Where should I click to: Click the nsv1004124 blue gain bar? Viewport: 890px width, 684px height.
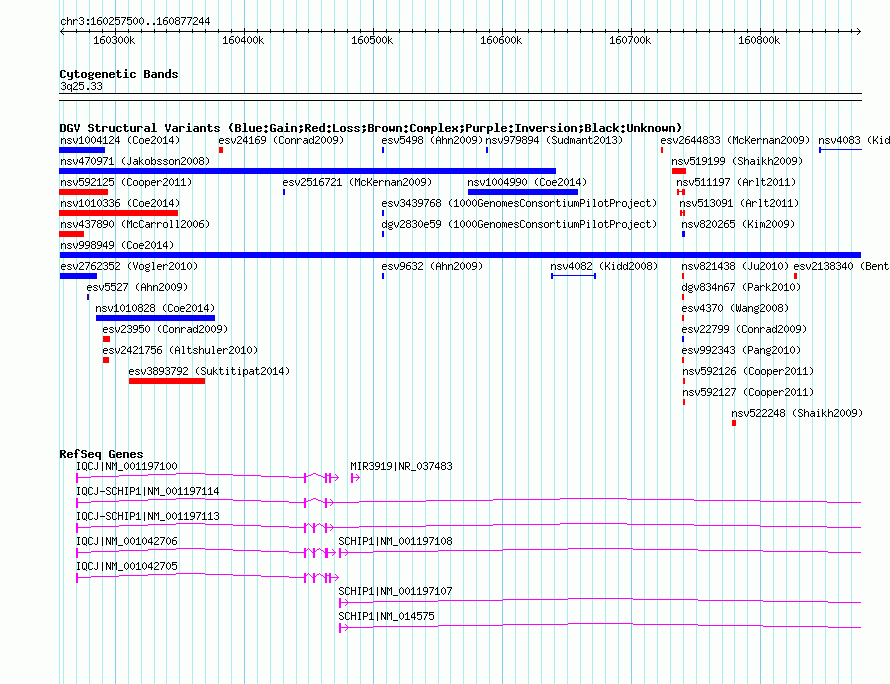point(82,150)
